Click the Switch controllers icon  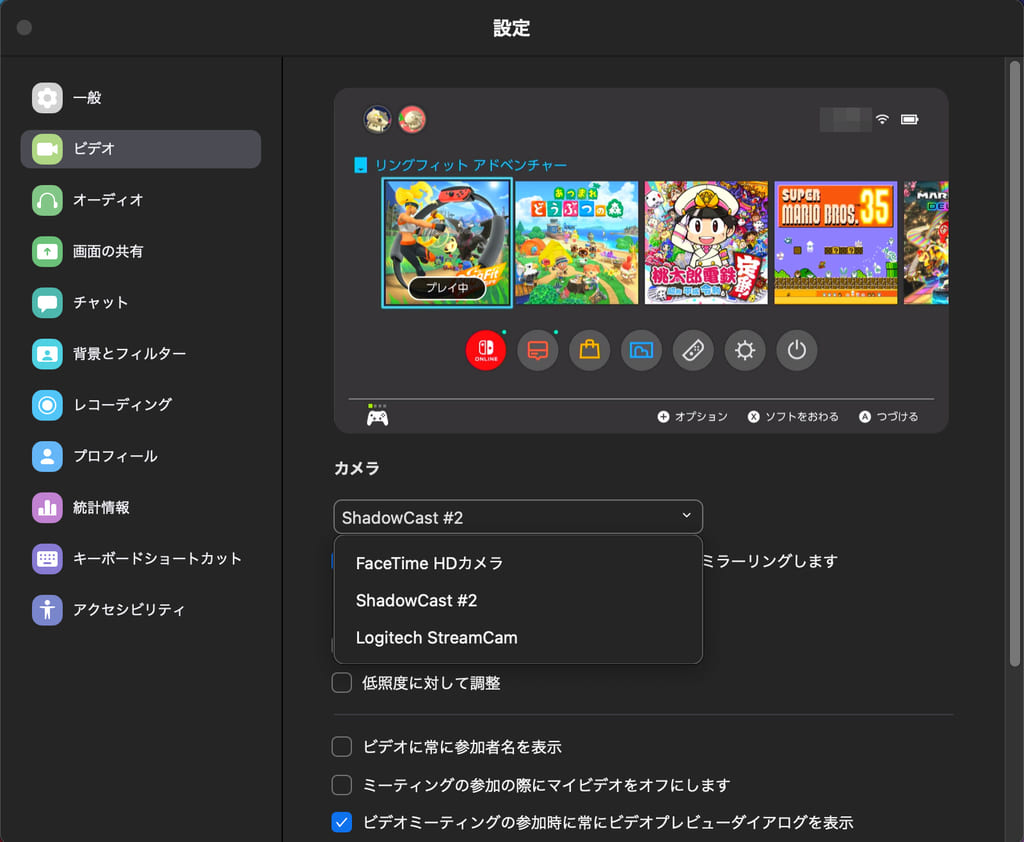(693, 350)
